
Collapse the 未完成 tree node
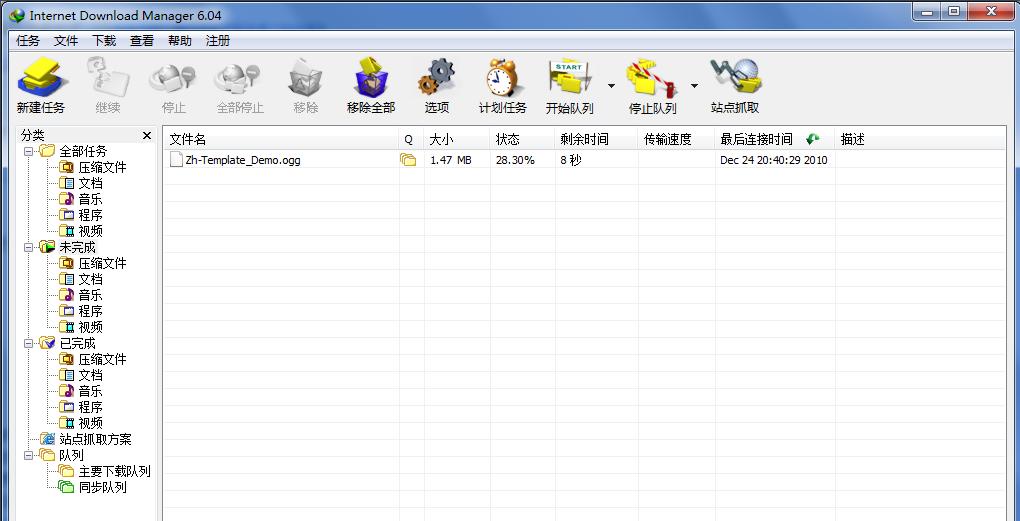[29, 247]
